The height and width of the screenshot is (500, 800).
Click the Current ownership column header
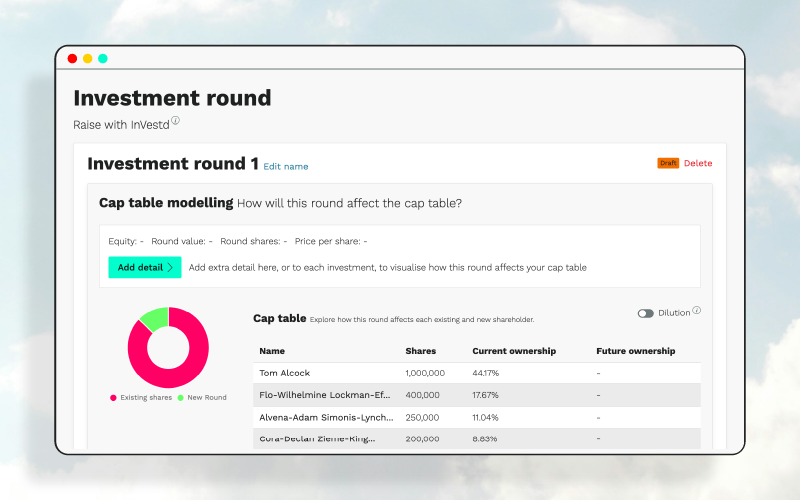514,351
